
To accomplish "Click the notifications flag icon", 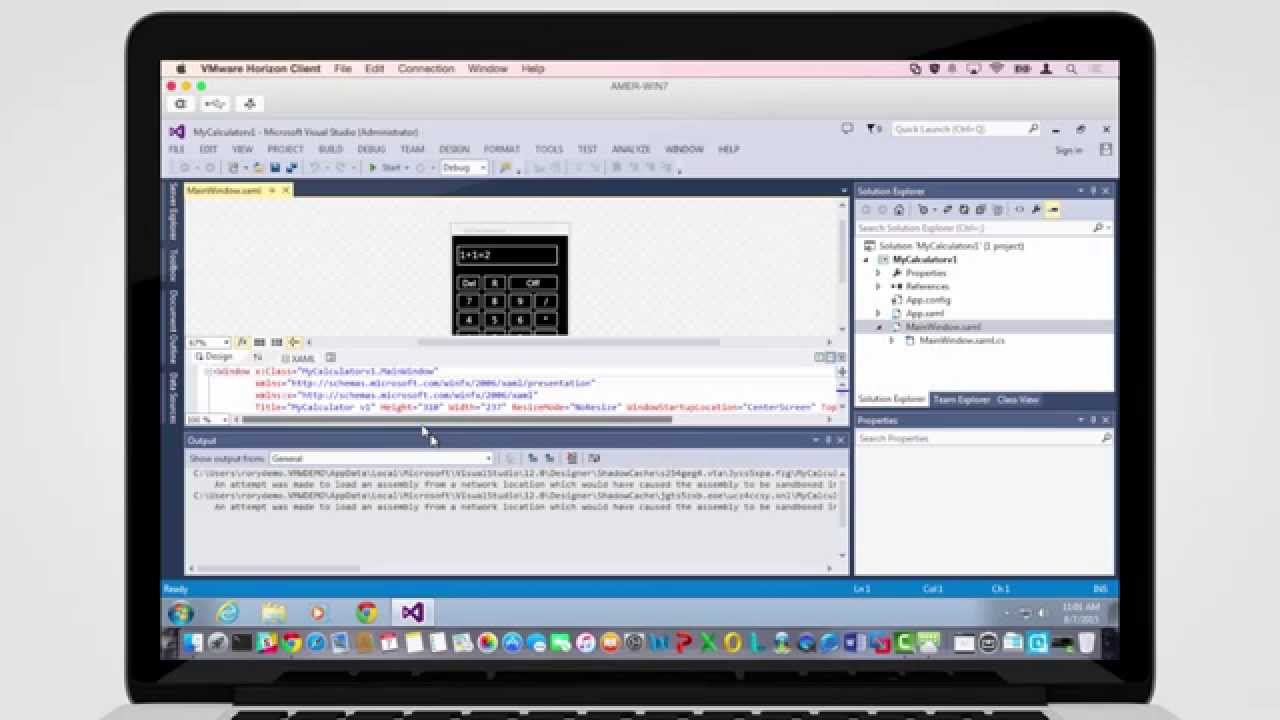I will click(872, 129).
